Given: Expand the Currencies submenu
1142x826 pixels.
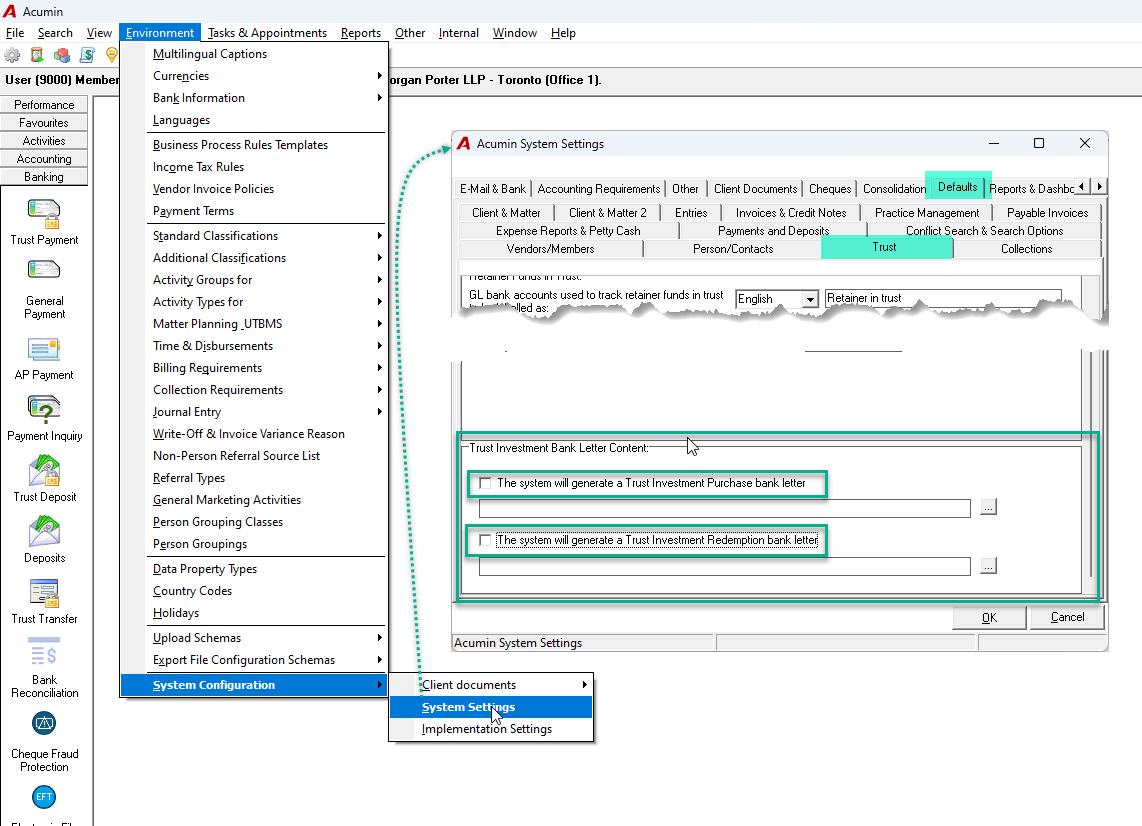Looking at the screenshot, I should click(267, 76).
